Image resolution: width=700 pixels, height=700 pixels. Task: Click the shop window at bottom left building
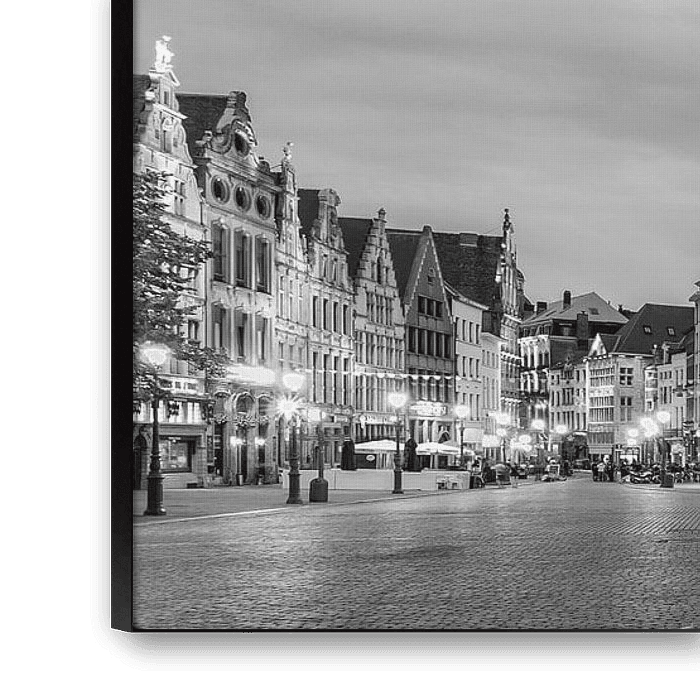[x=177, y=455]
